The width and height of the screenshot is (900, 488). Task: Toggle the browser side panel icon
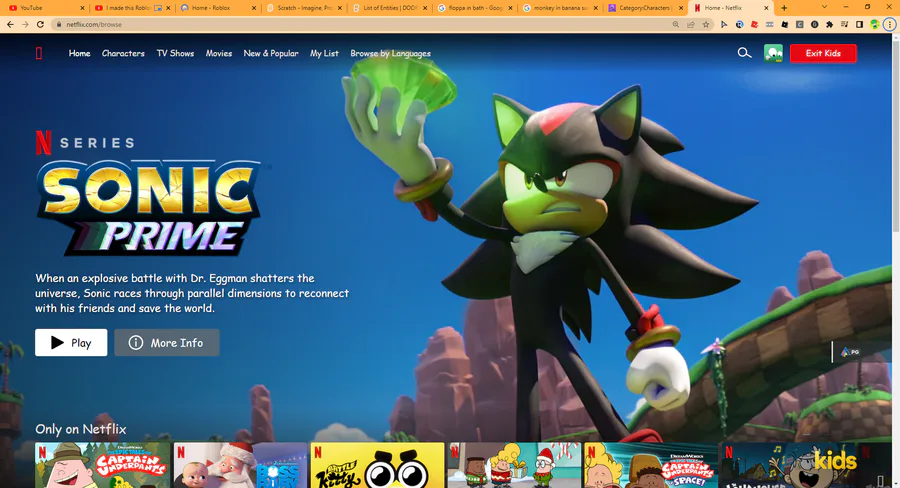[x=859, y=25]
